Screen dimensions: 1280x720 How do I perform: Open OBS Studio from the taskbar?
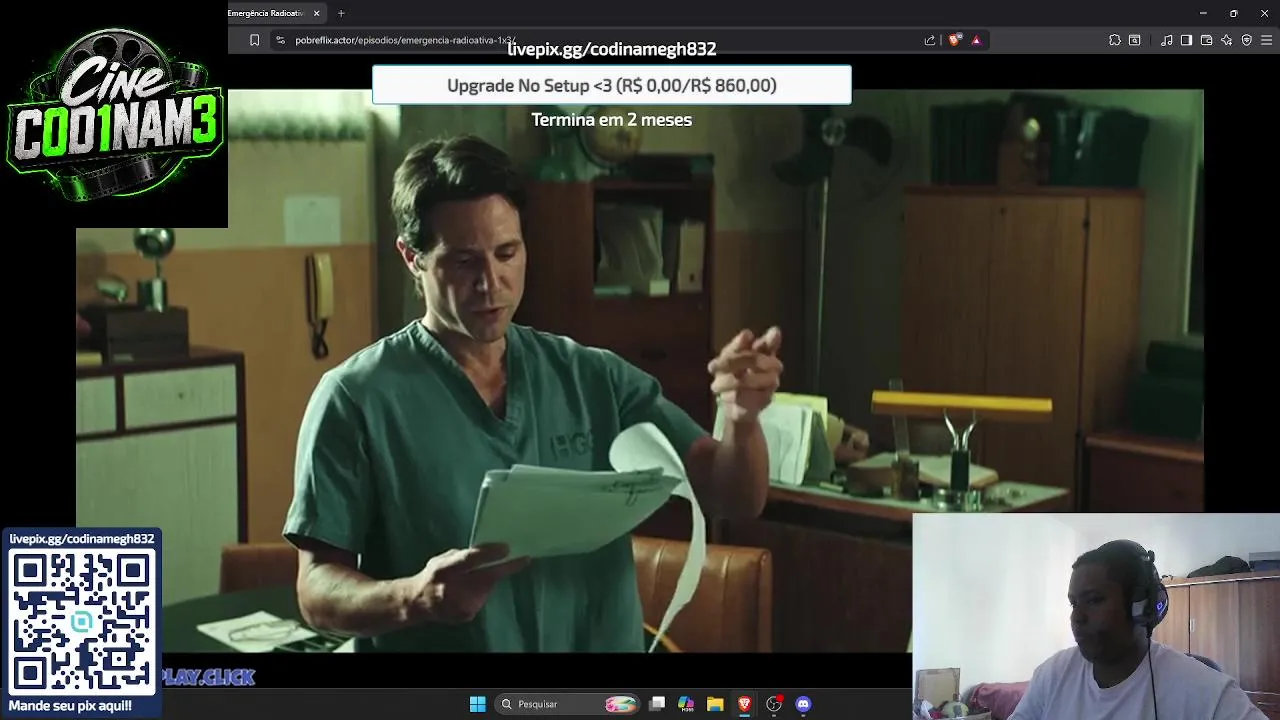[774, 704]
